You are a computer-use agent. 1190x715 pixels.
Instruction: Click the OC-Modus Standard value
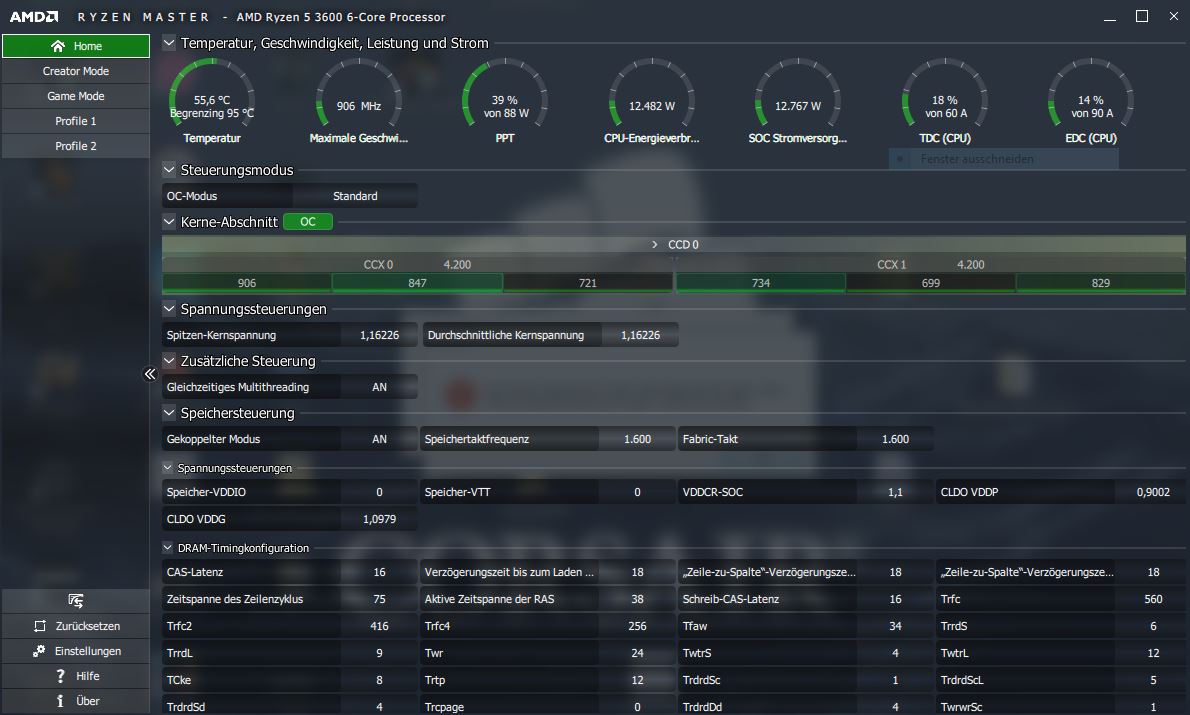(x=354, y=196)
